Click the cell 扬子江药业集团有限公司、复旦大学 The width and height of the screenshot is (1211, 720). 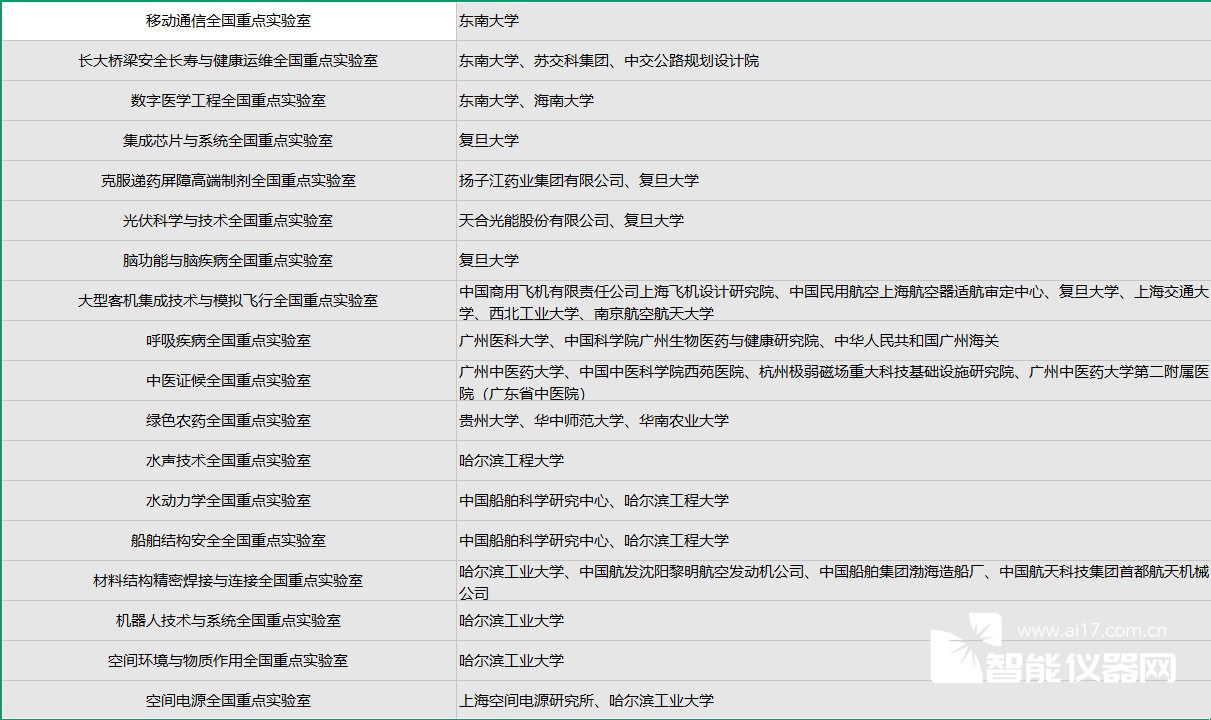pyautogui.click(x=833, y=181)
